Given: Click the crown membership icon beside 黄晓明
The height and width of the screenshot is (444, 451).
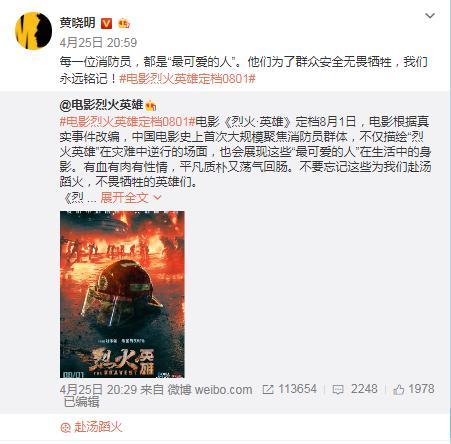Looking at the screenshot, I should point(124,23).
